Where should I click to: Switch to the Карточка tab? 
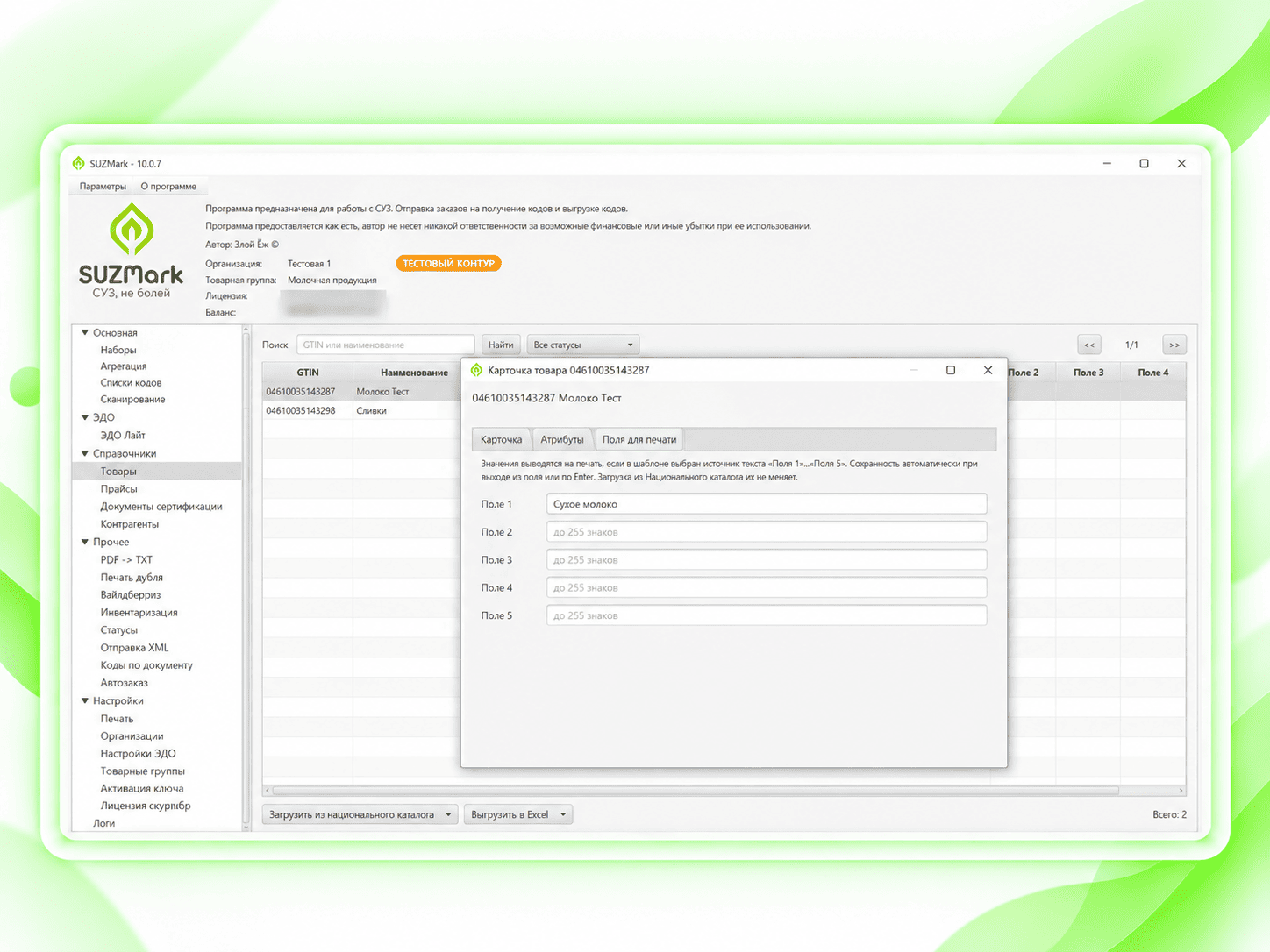[501, 439]
